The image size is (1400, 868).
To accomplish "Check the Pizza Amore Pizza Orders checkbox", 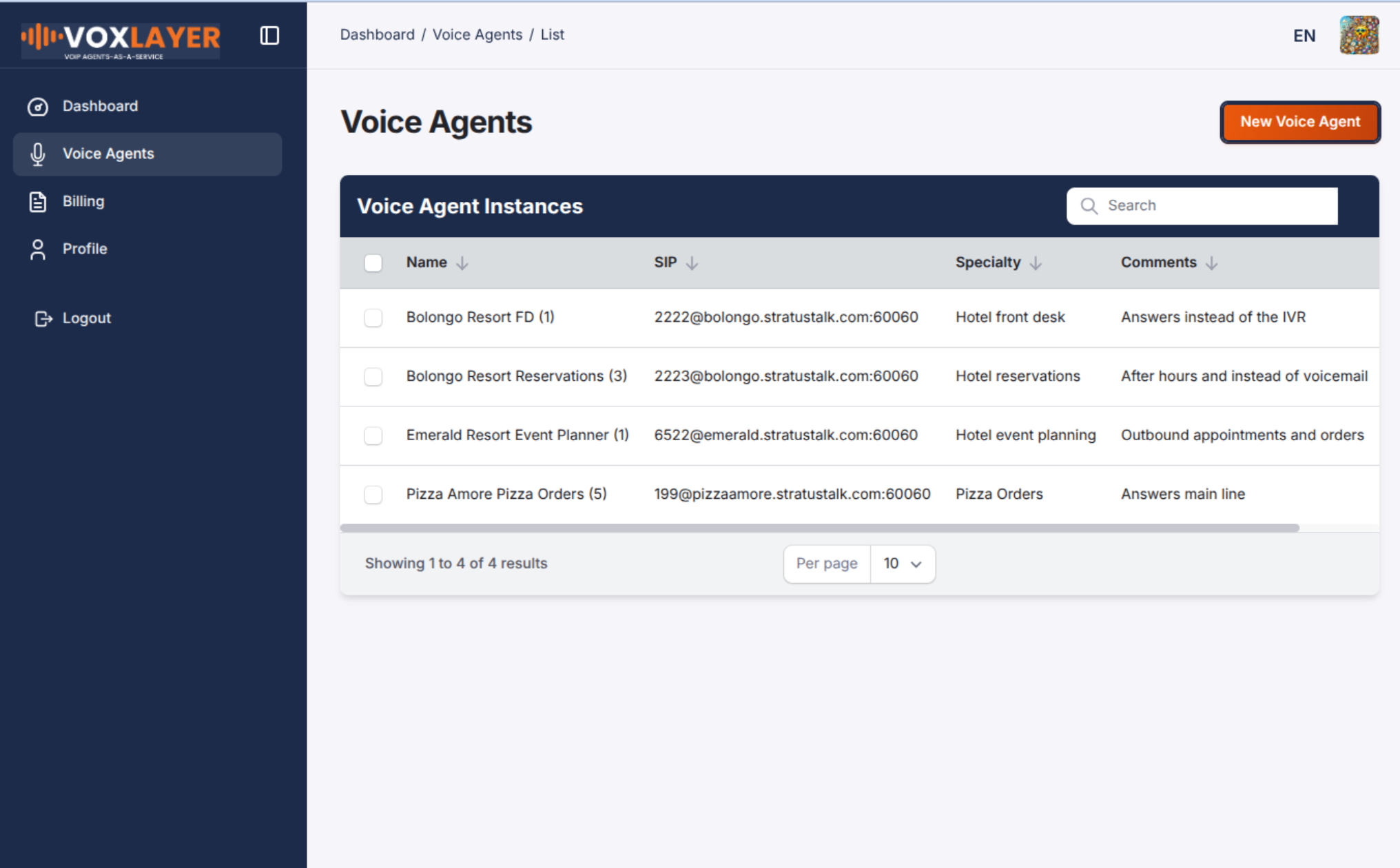I will pyautogui.click(x=373, y=494).
